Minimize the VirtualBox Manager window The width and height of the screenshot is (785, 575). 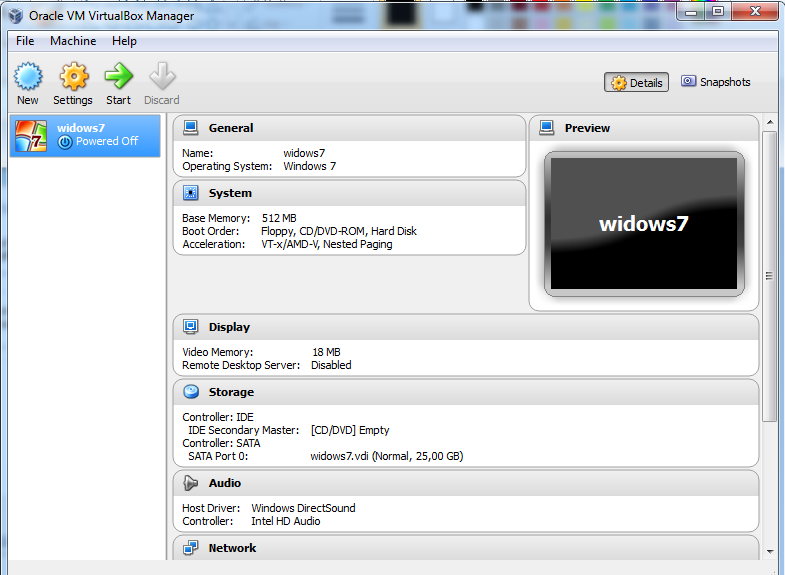pyautogui.click(x=691, y=12)
